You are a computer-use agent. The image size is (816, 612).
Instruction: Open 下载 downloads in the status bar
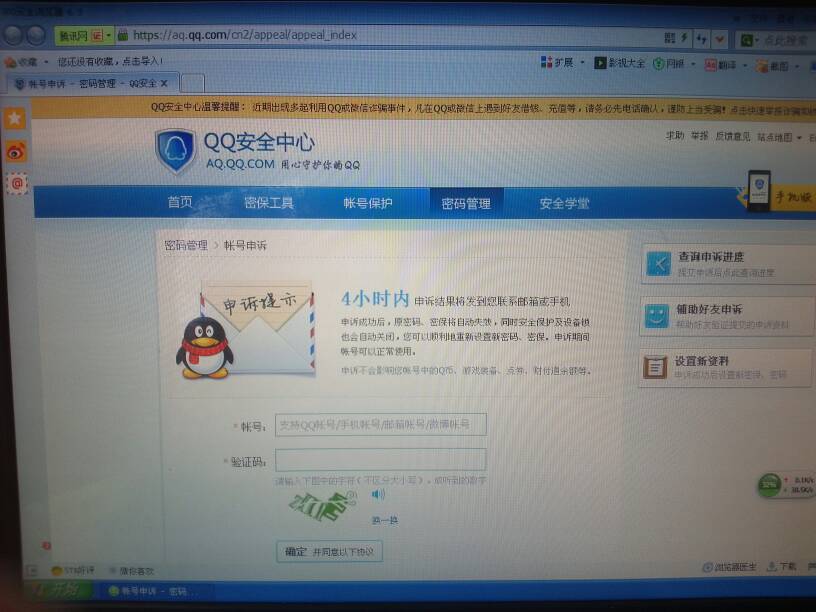782,567
